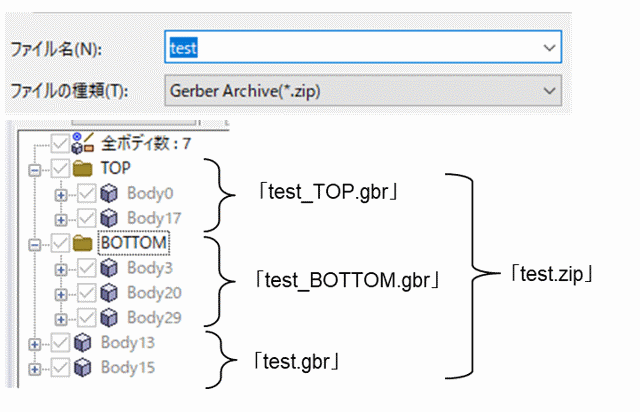Click the Body3 cube icon
This screenshot has width=640, height=412.
(x=109, y=268)
